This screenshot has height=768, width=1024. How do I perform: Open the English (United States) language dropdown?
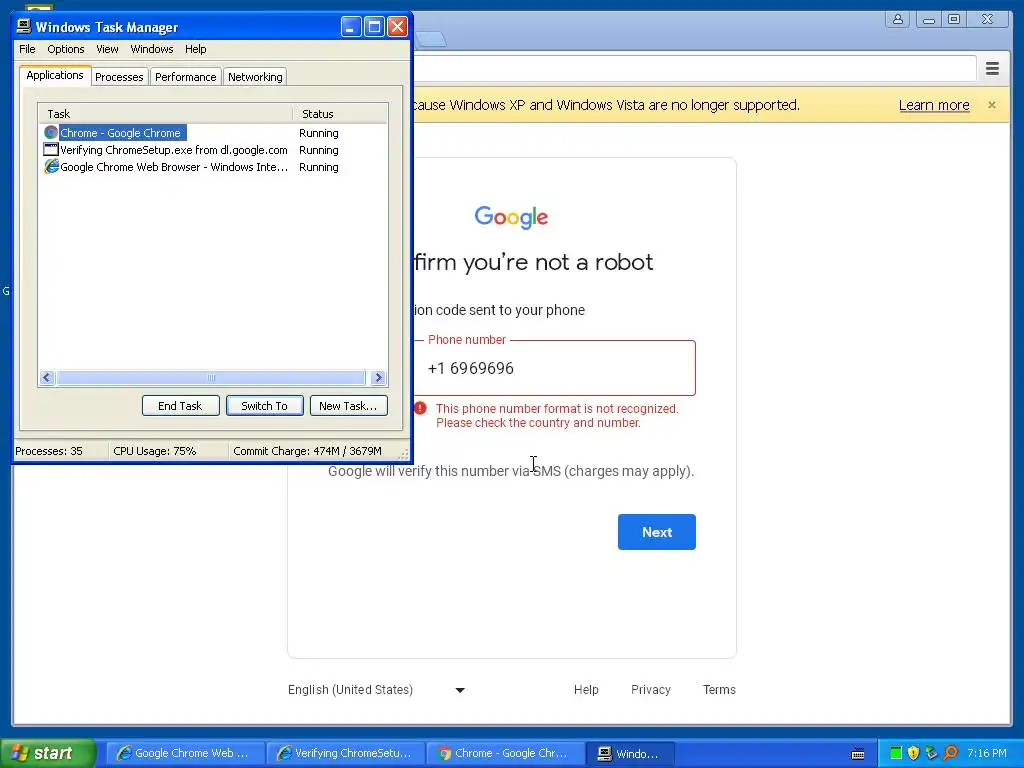pyautogui.click(x=377, y=690)
